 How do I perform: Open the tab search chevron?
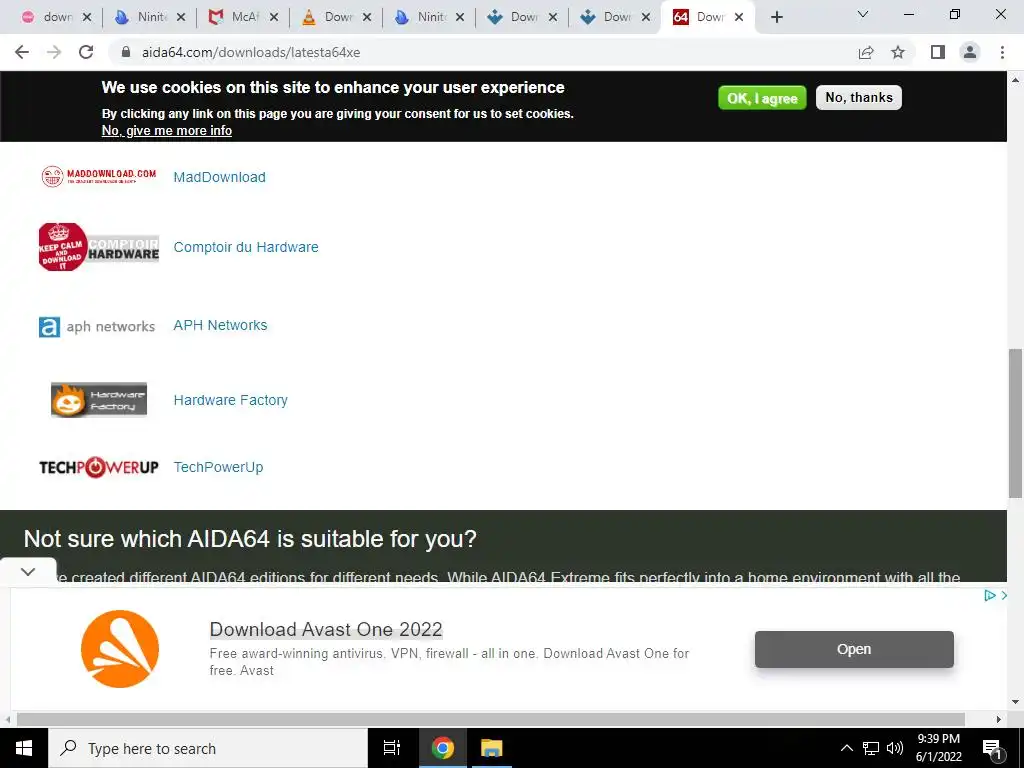point(863,14)
